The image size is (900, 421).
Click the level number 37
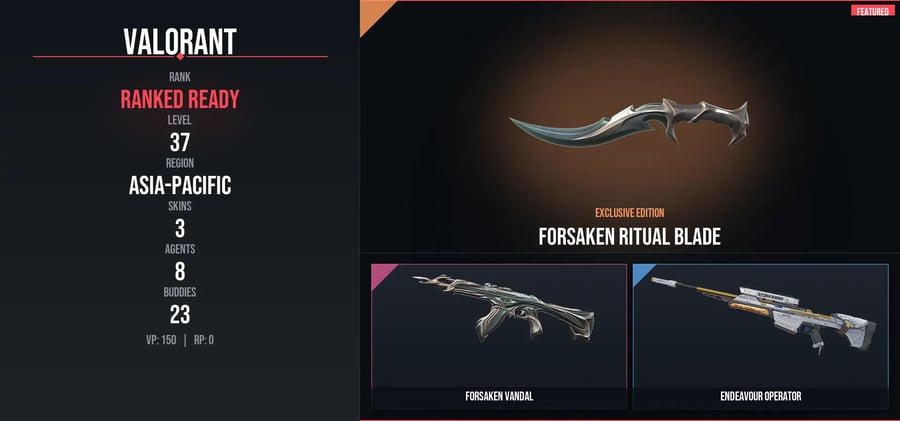pyautogui.click(x=180, y=142)
